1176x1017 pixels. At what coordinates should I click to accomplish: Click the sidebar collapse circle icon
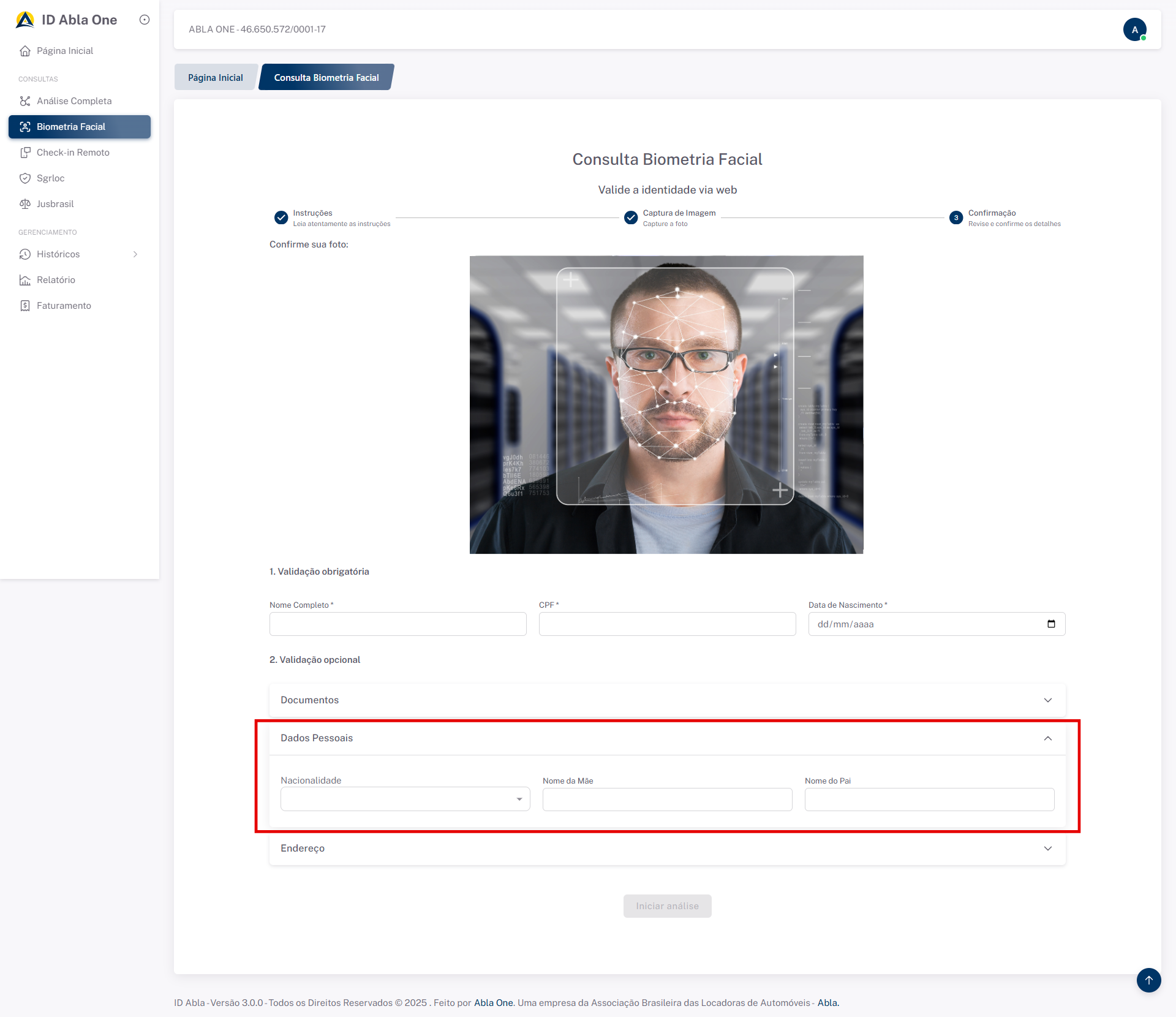145,20
